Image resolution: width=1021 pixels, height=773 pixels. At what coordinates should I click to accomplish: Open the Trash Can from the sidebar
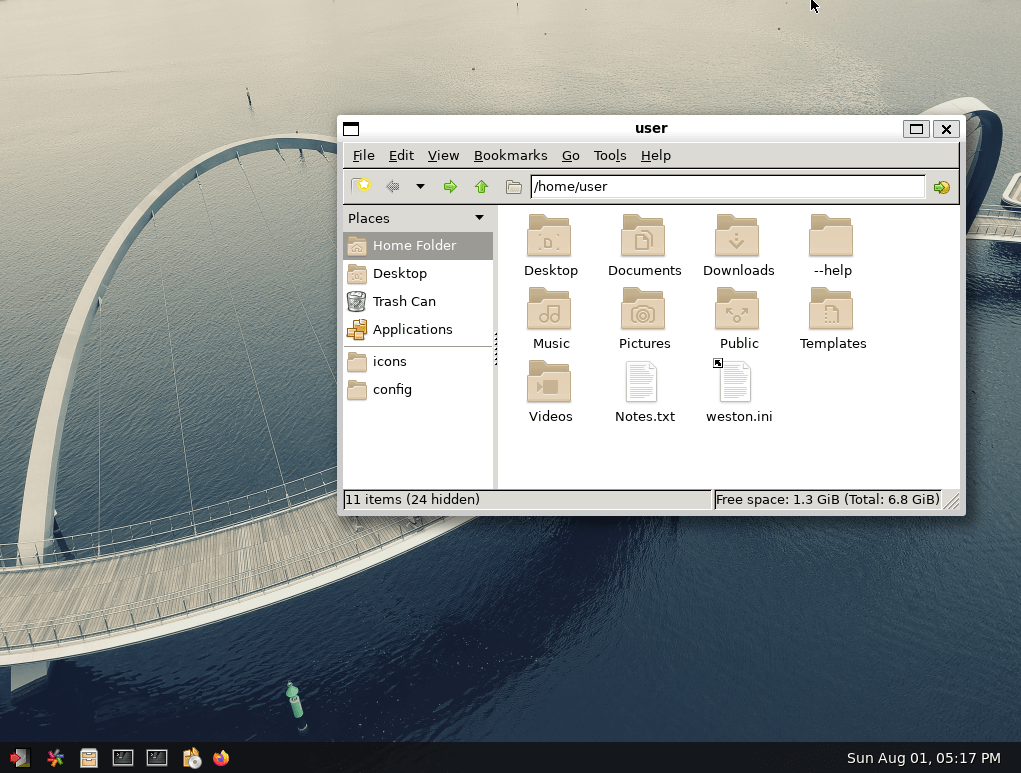403,301
